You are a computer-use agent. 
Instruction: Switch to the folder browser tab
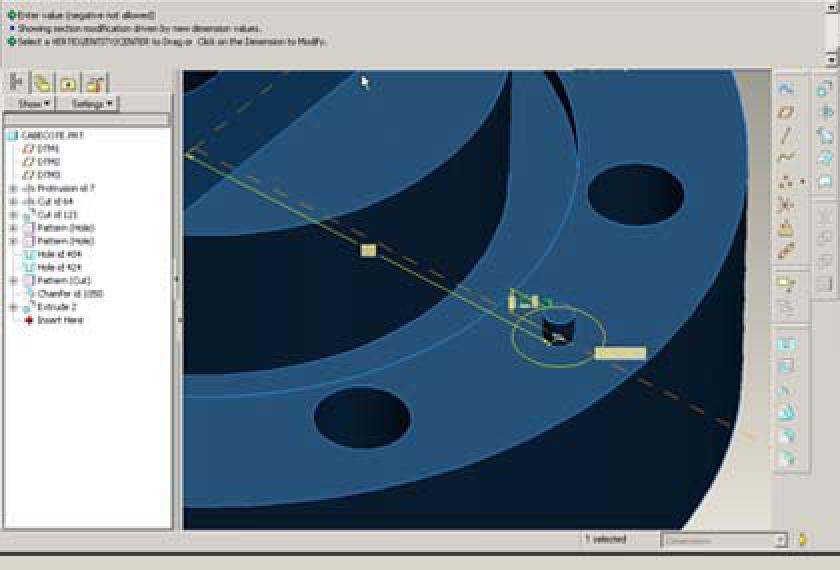[x=42, y=82]
